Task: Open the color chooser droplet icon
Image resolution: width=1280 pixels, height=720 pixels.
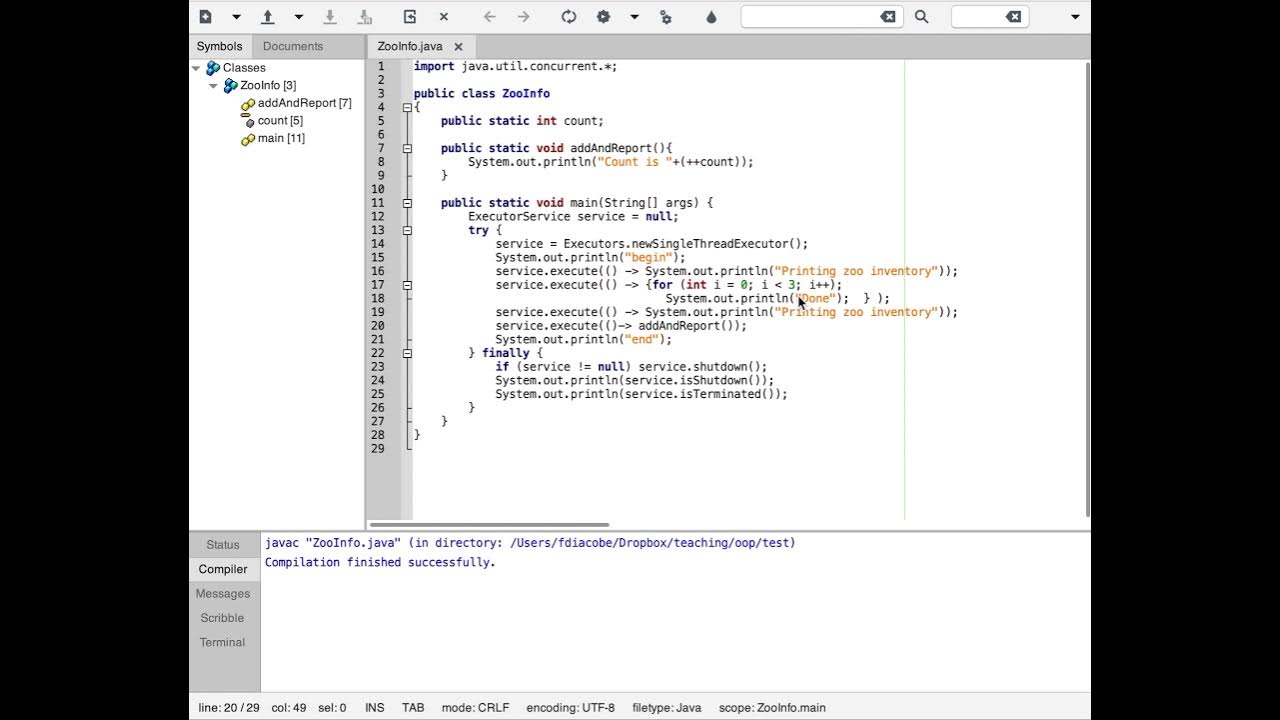Action: [711, 16]
